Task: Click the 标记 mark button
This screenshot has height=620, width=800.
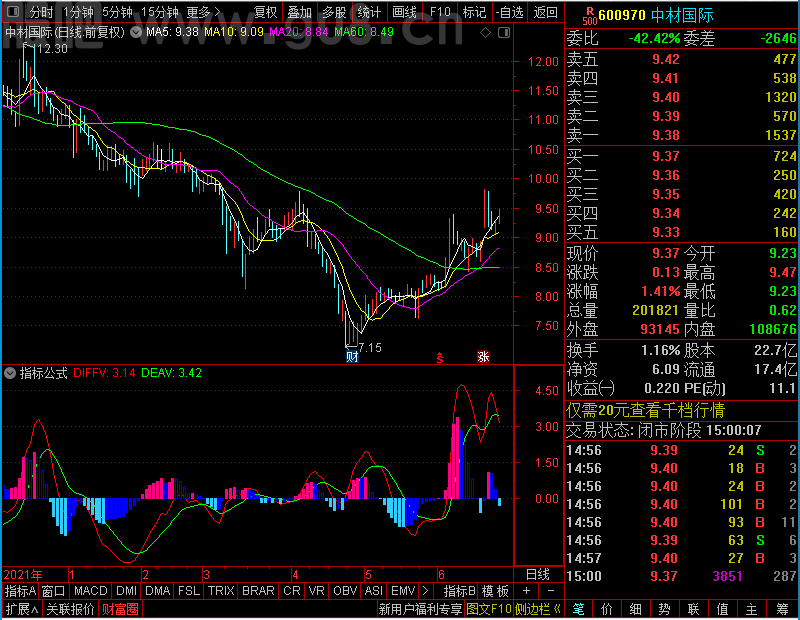Action: click(x=474, y=12)
